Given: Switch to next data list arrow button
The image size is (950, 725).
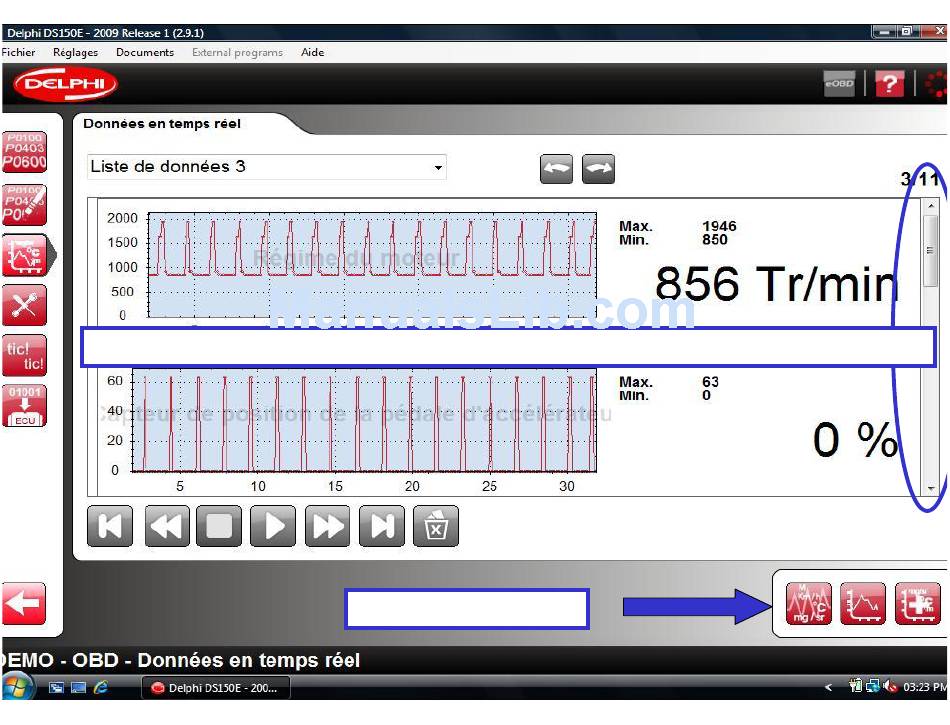Looking at the screenshot, I should tap(598, 169).
